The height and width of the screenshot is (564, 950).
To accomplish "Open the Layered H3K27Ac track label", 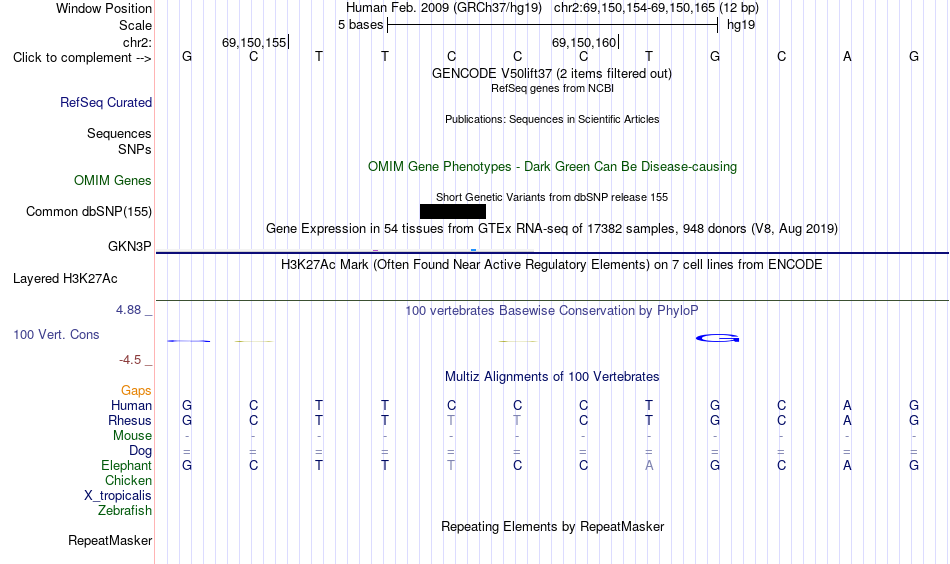I will point(65,279).
